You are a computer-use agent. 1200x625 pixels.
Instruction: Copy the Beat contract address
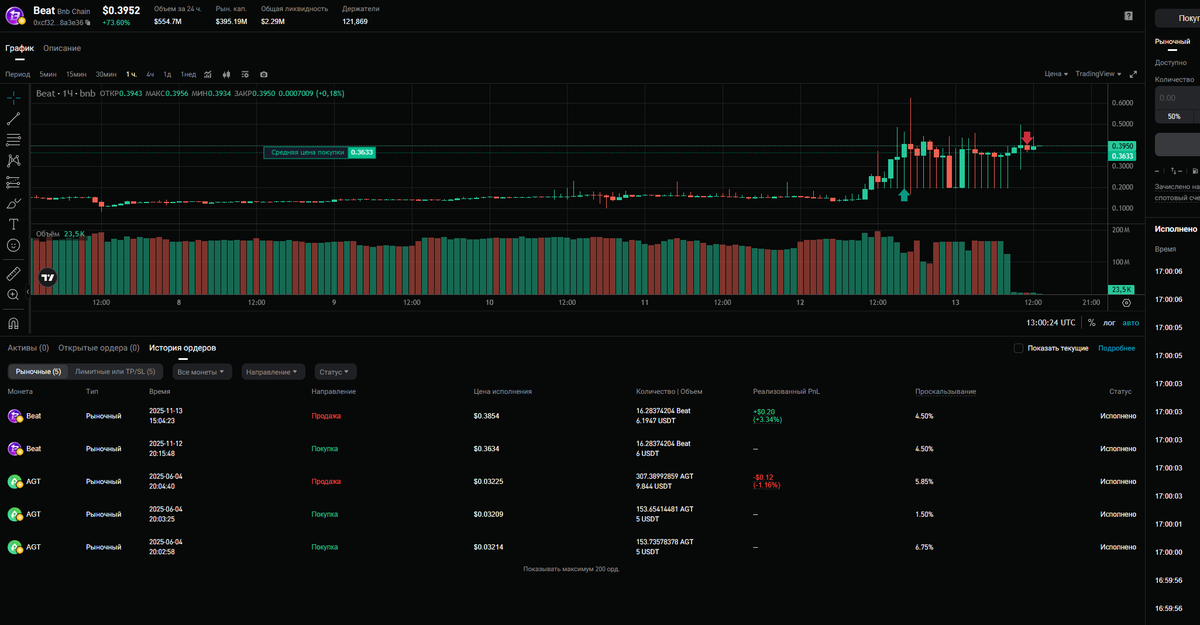pos(88,21)
